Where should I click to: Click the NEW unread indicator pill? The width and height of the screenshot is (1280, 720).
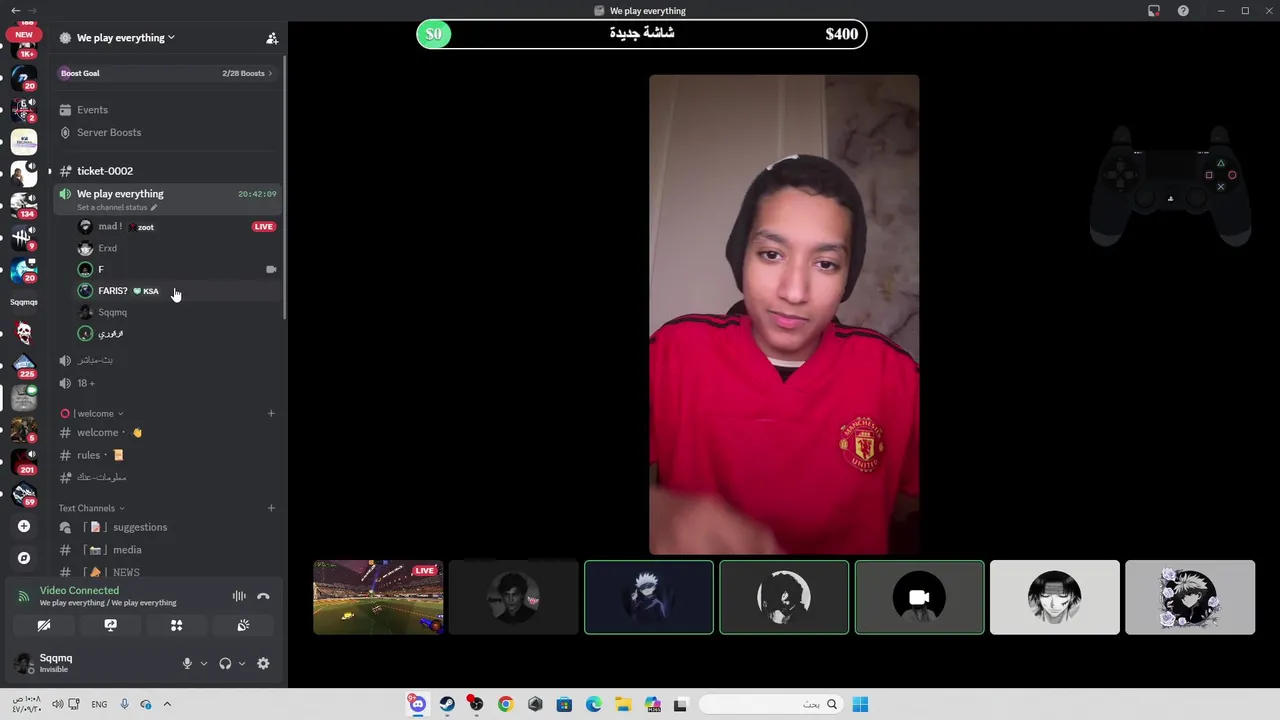24,34
